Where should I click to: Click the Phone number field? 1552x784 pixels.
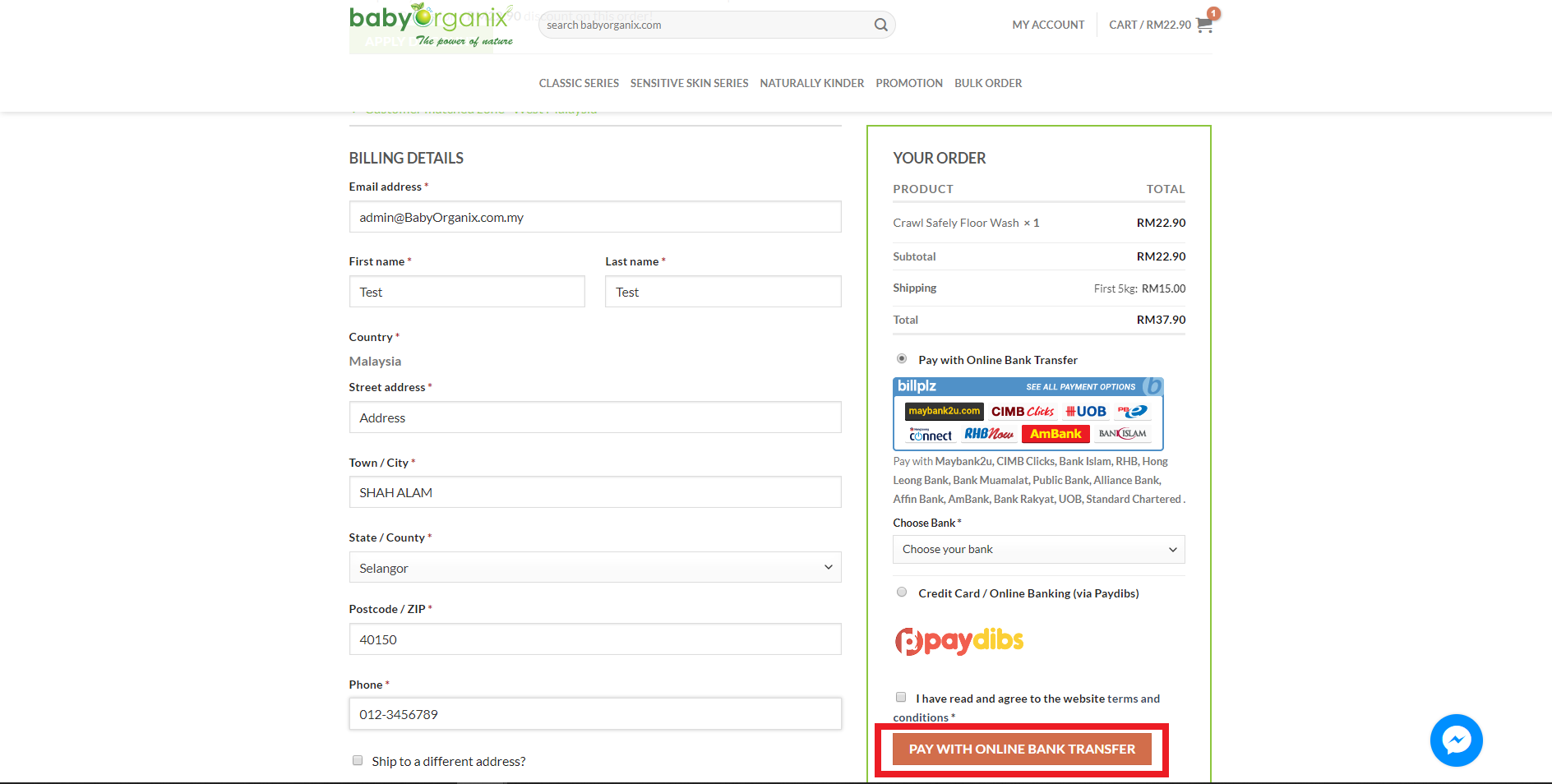point(595,714)
